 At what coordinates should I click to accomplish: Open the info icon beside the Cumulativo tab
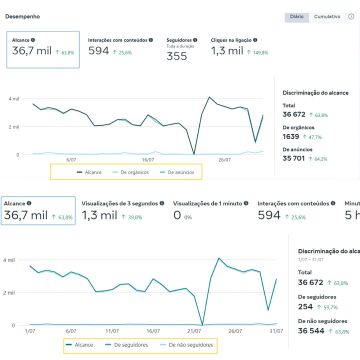351,16
